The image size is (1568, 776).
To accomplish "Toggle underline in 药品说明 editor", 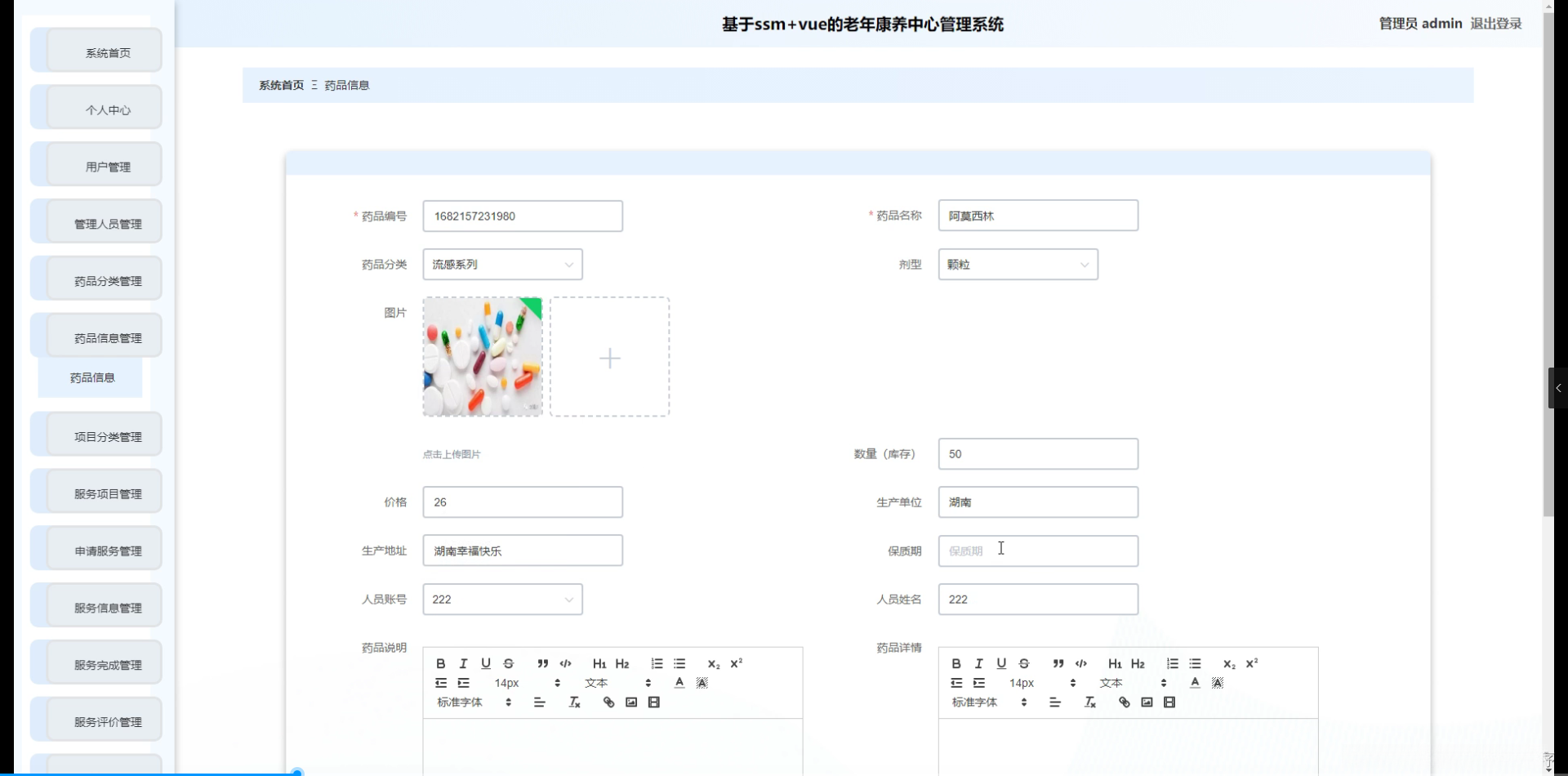I will pyautogui.click(x=486, y=663).
